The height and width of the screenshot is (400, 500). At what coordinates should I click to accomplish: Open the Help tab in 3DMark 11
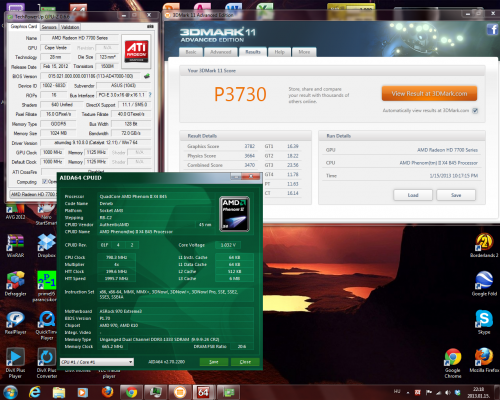pyautogui.click(x=279, y=52)
